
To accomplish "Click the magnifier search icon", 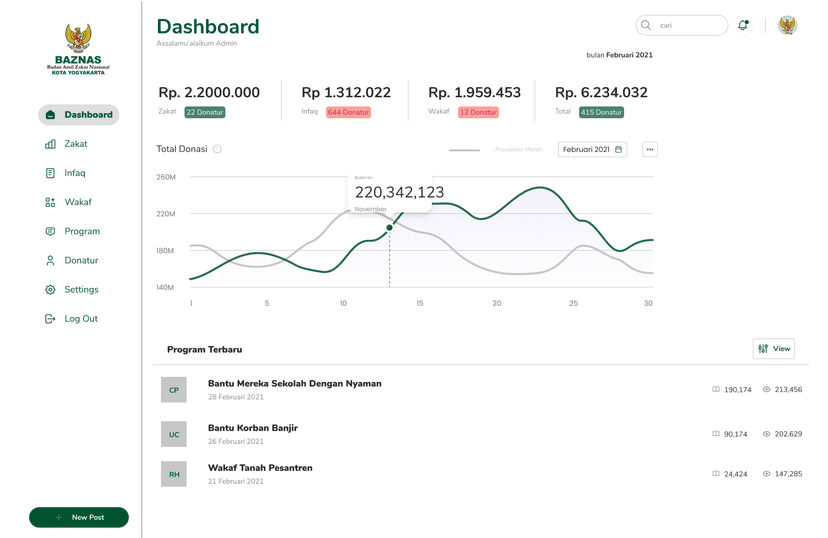I will (646, 25).
